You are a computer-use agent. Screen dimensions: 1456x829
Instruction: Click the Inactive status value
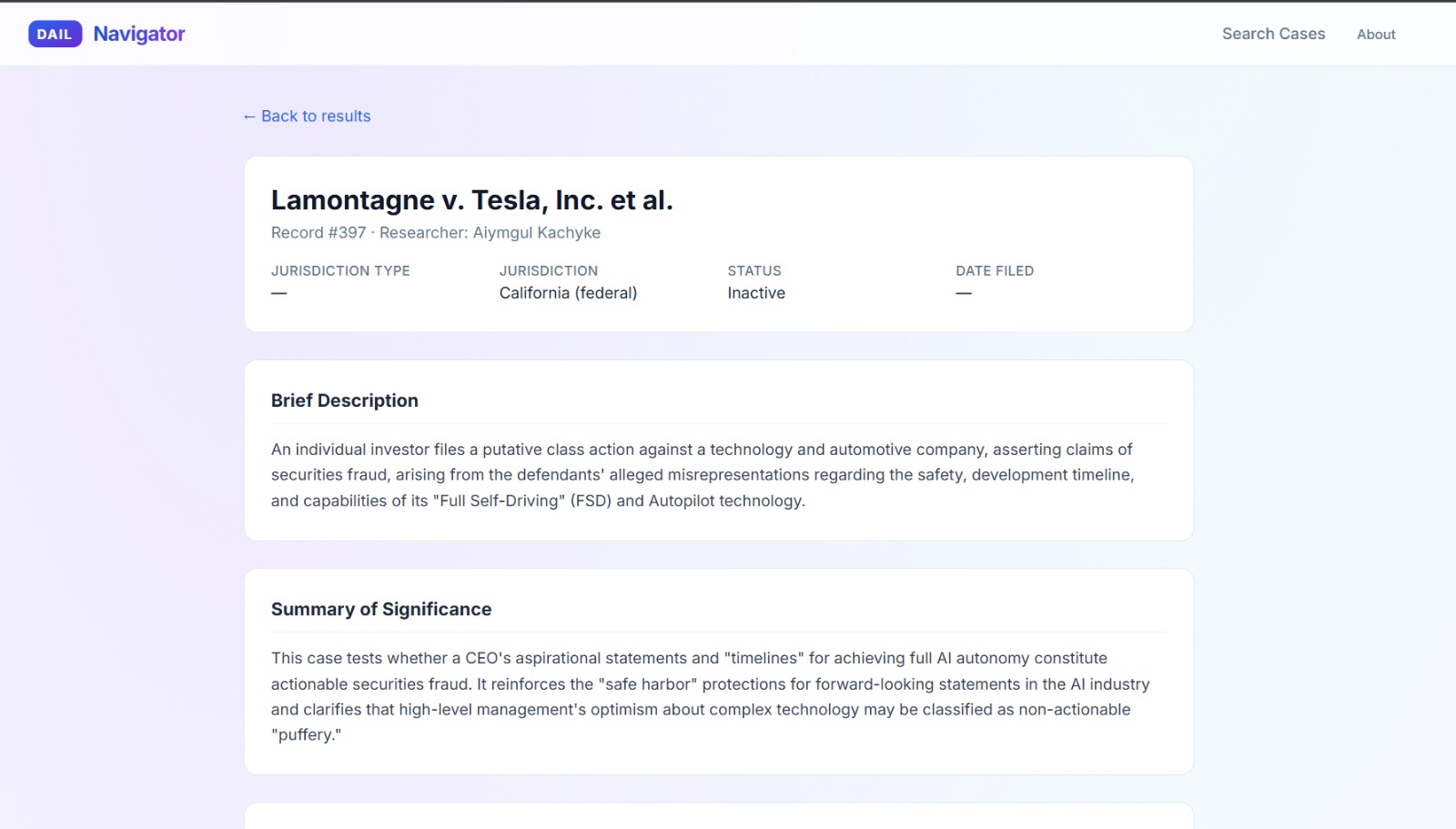click(756, 293)
